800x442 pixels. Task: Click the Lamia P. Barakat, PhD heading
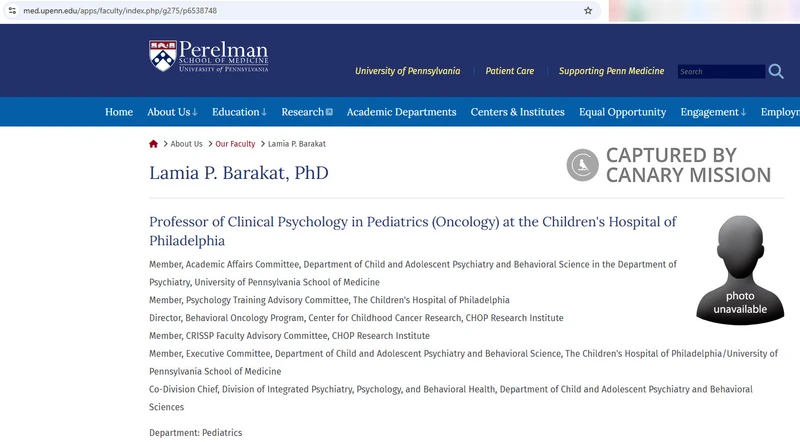239,173
